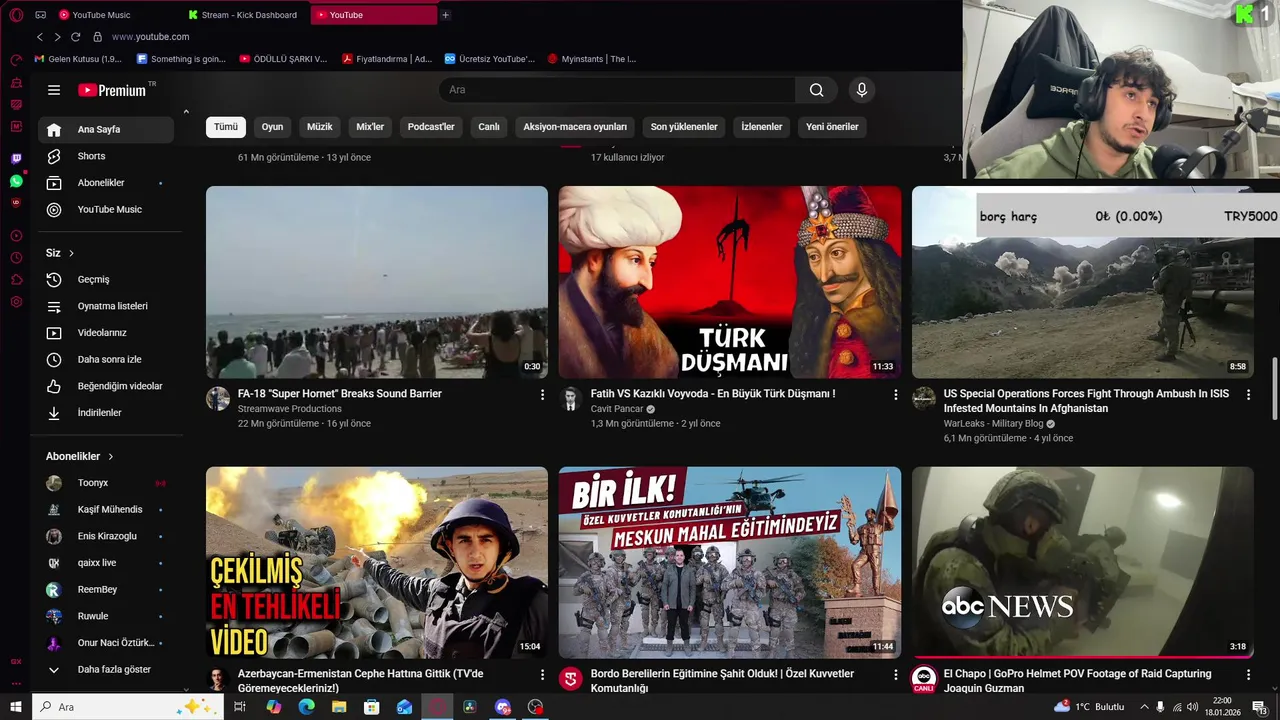Open more options for the US Special Operations video

pos(1248,395)
